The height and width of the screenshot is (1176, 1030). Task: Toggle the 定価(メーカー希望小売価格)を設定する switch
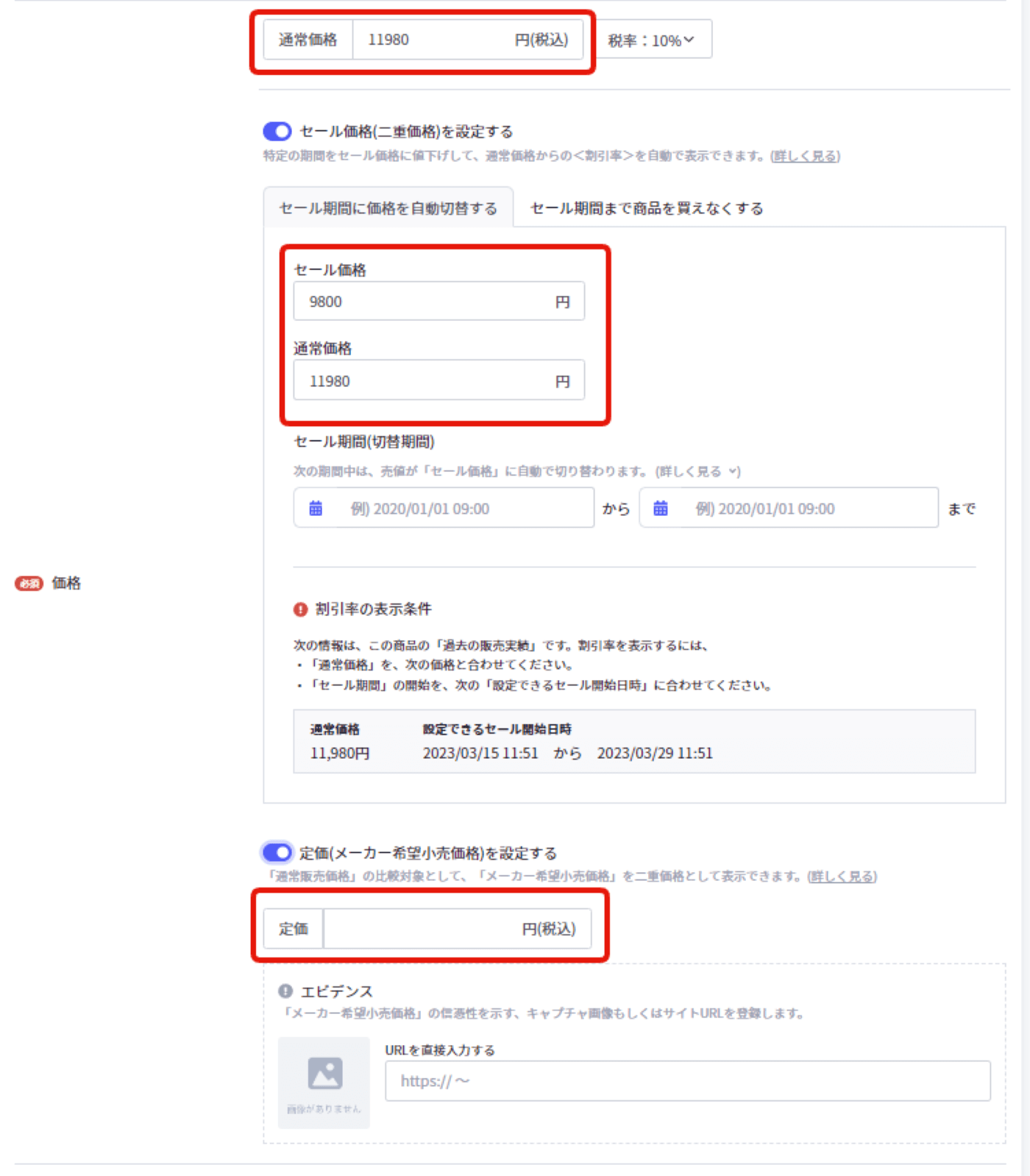tap(277, 852)
